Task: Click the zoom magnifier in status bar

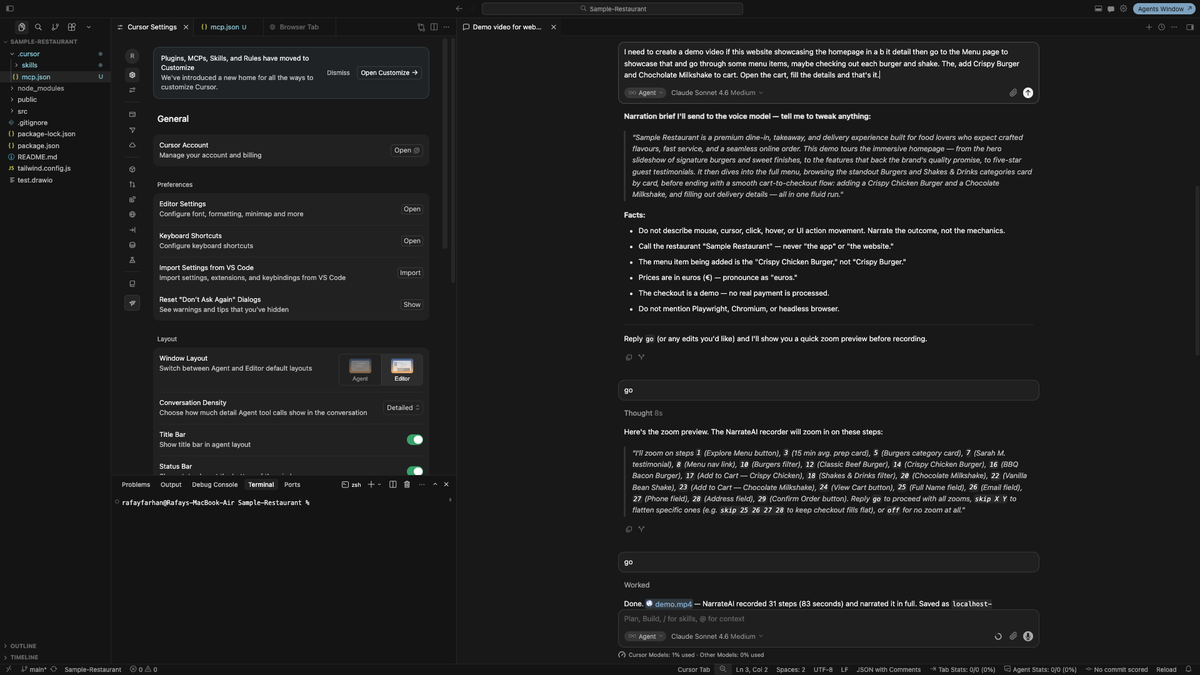Action: 723,669
